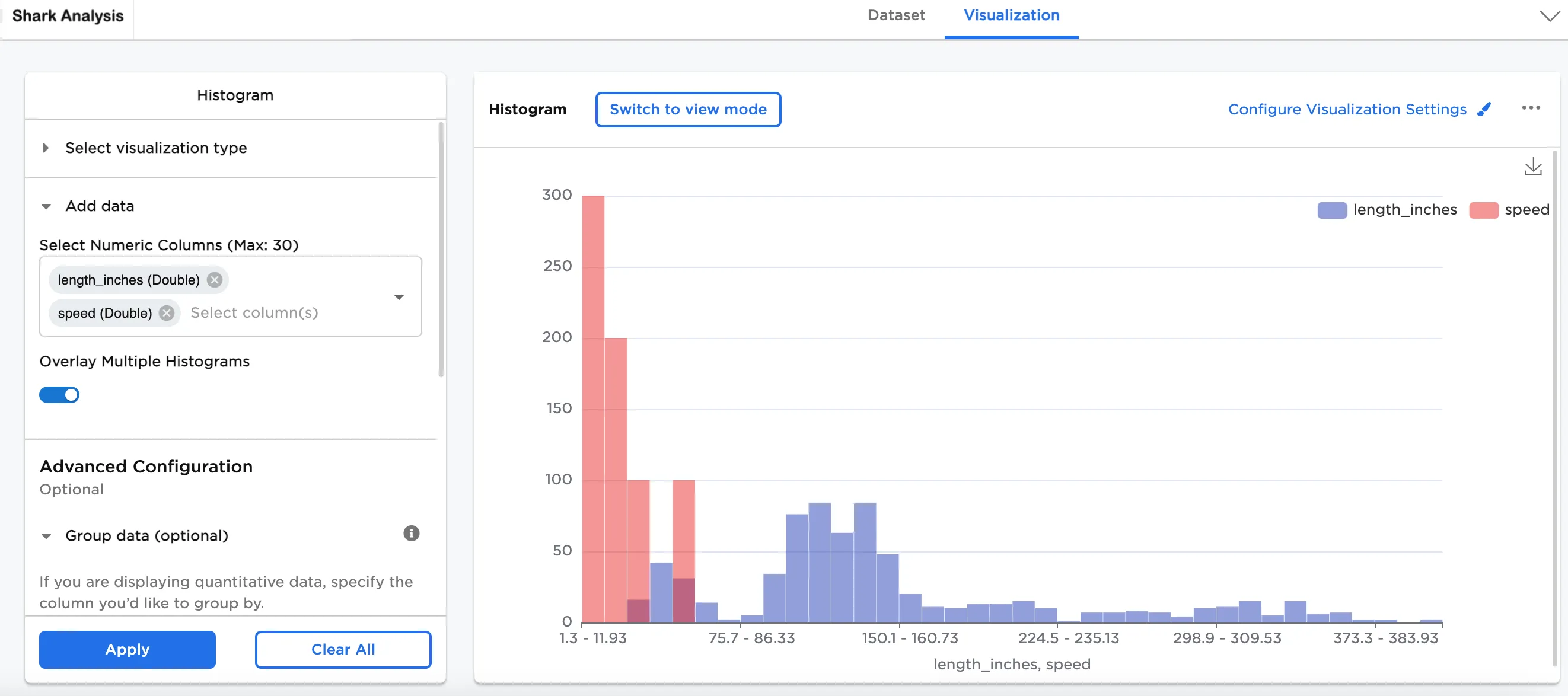Select the Visualization tab

point(1011,16)
